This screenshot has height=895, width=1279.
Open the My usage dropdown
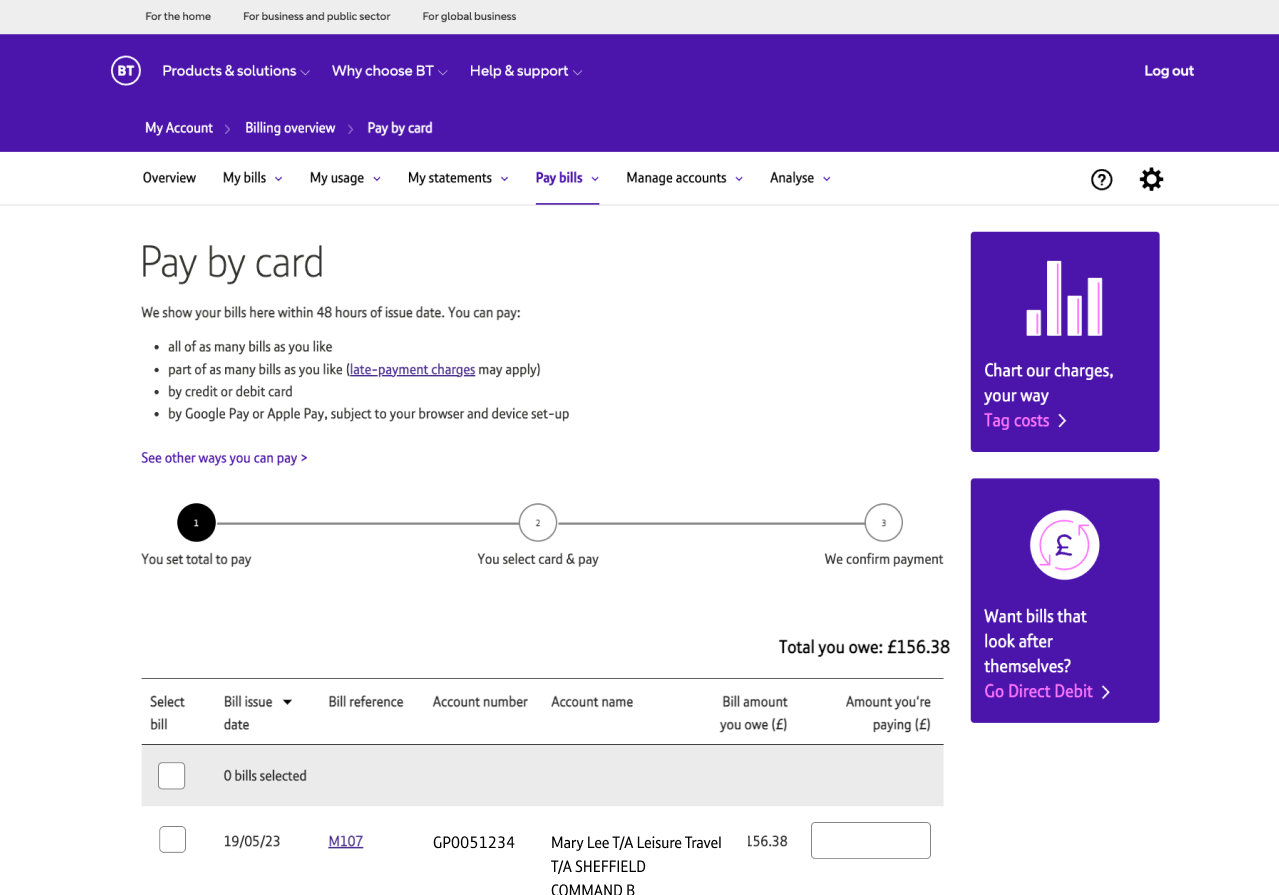tap(346, 178)
